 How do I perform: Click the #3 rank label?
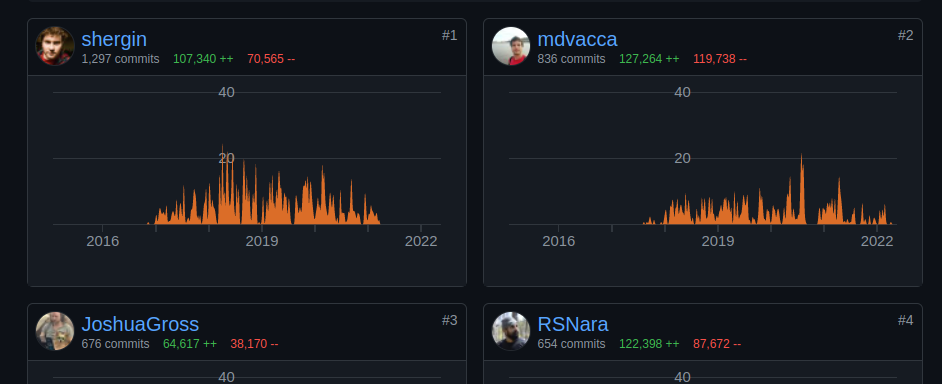[449, 320]
